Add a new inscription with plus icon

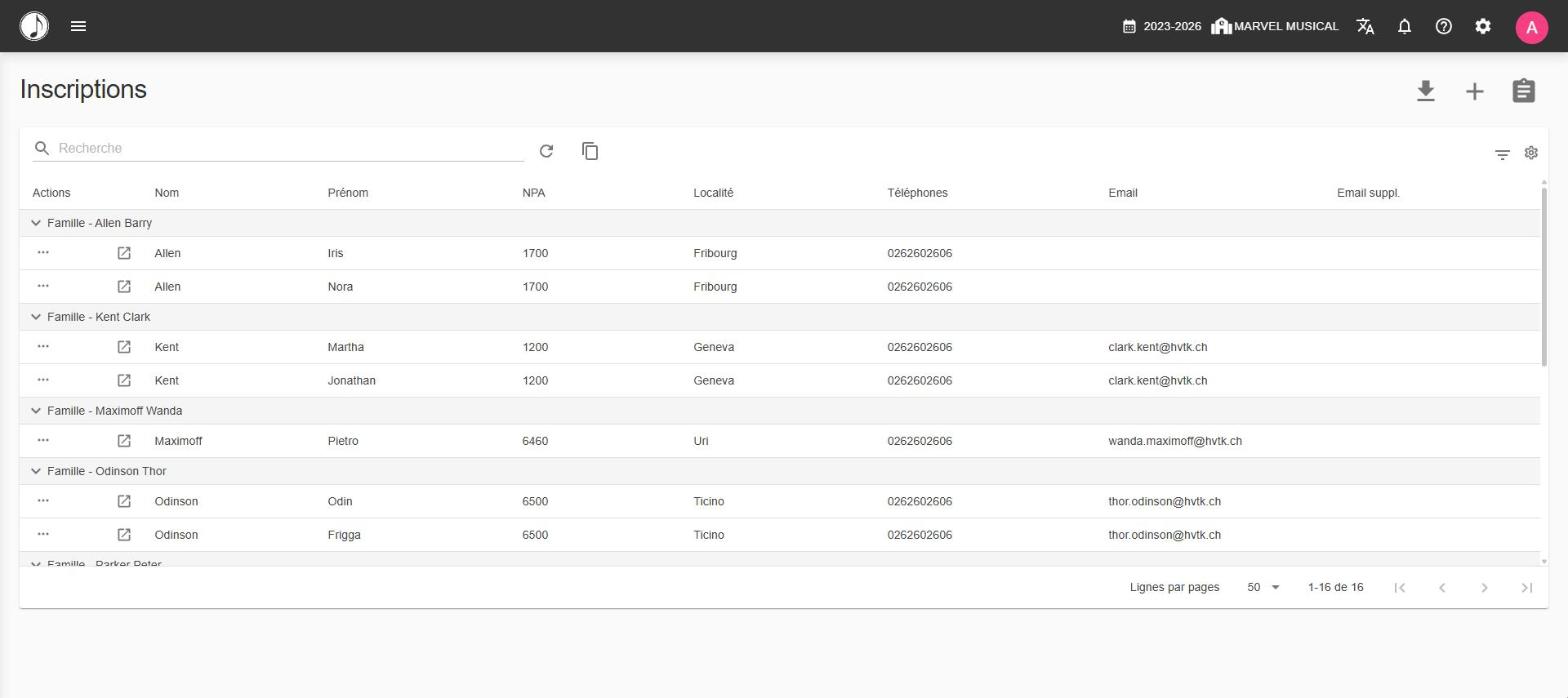click(1475, 91)
